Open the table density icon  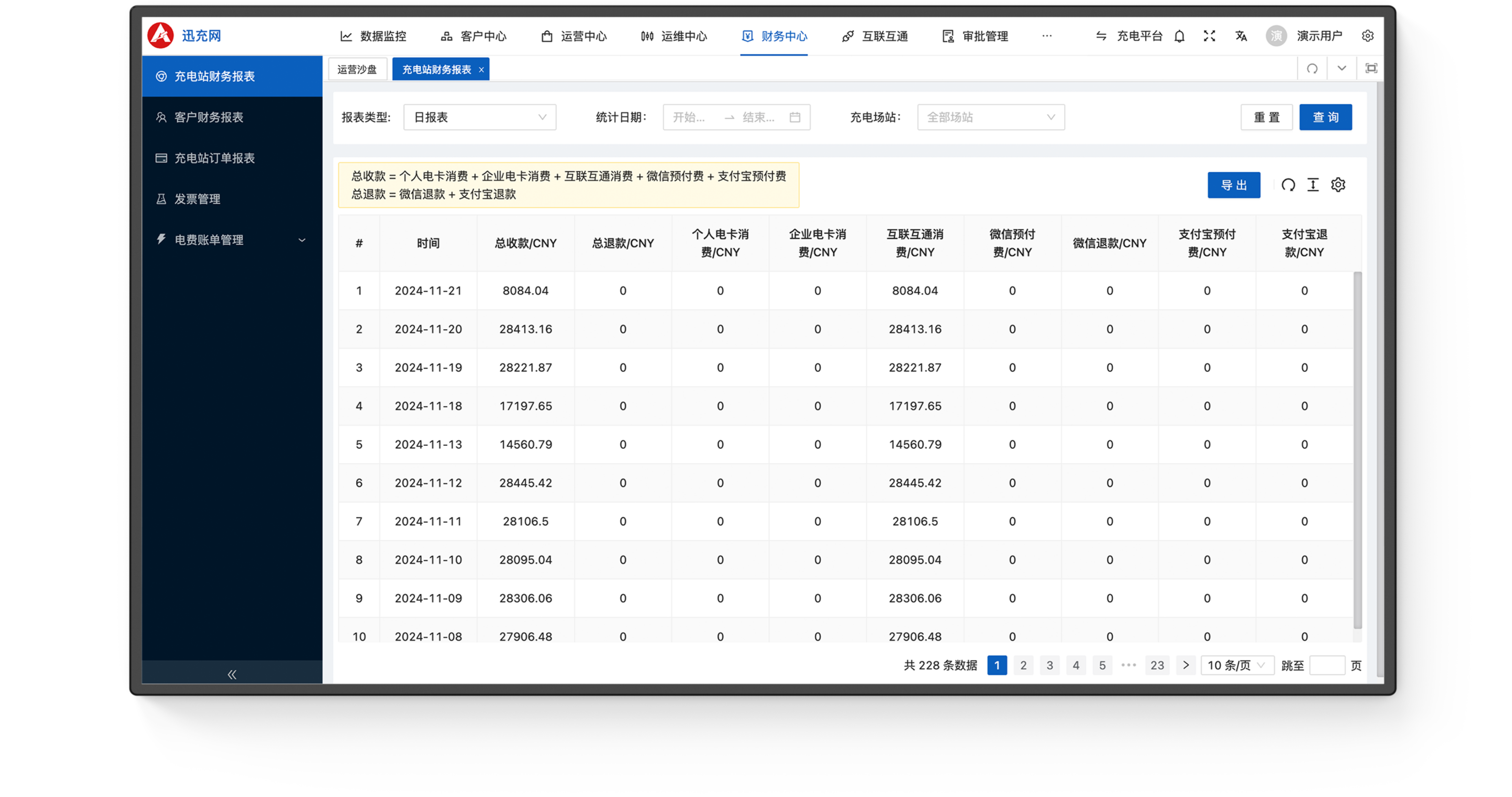pyautogui.click(x=1313, y=185)
